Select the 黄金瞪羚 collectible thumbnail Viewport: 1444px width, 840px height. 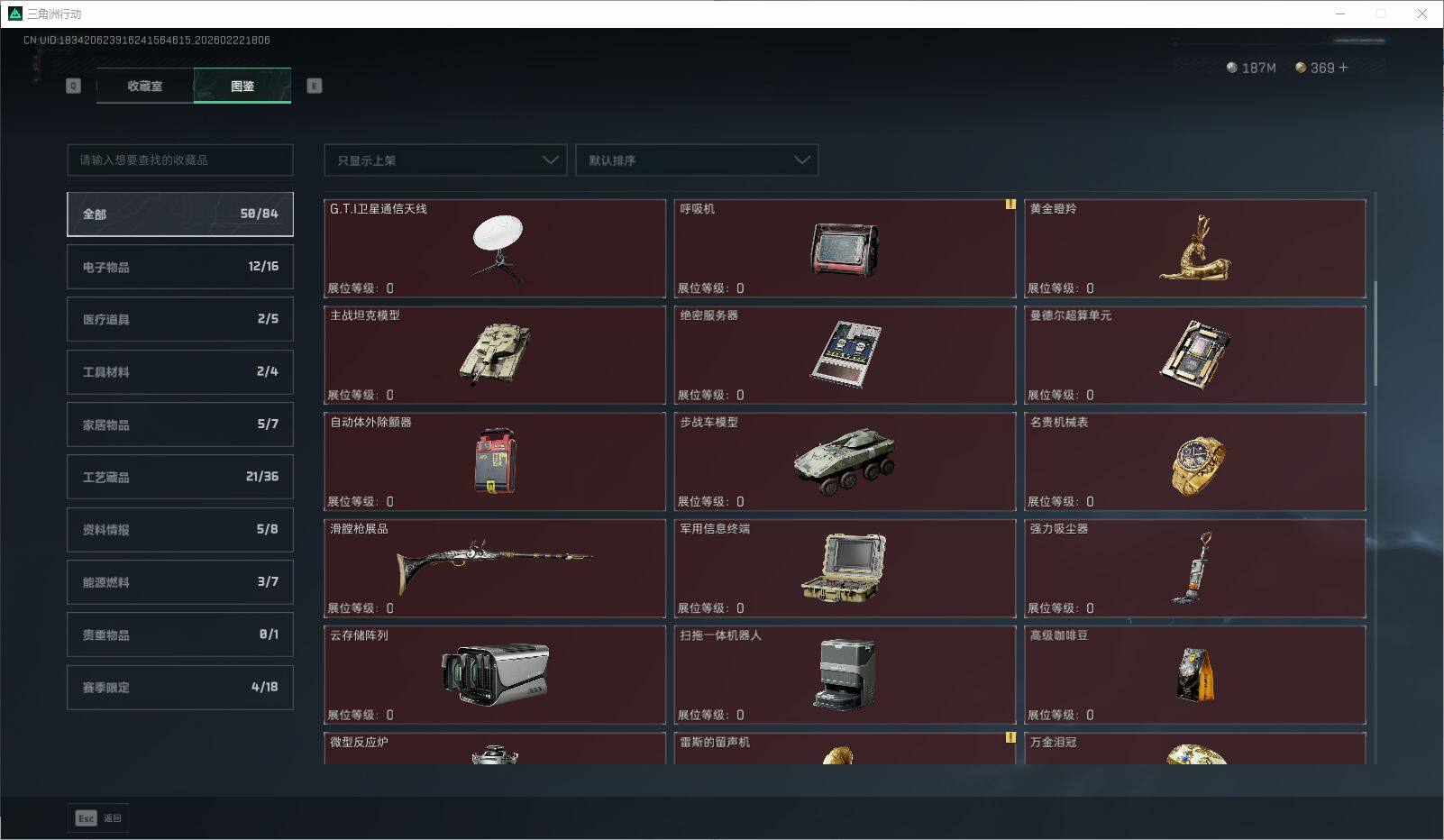[1193, 250]
